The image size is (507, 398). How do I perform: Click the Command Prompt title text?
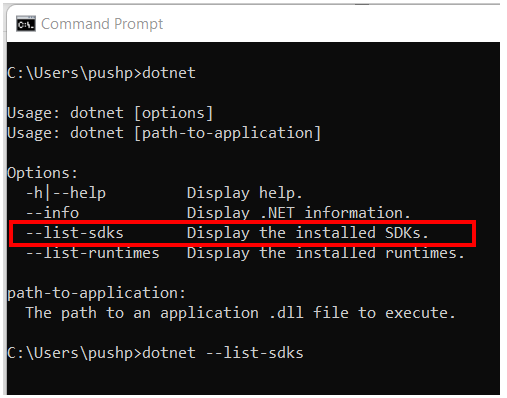coord(102,24)
